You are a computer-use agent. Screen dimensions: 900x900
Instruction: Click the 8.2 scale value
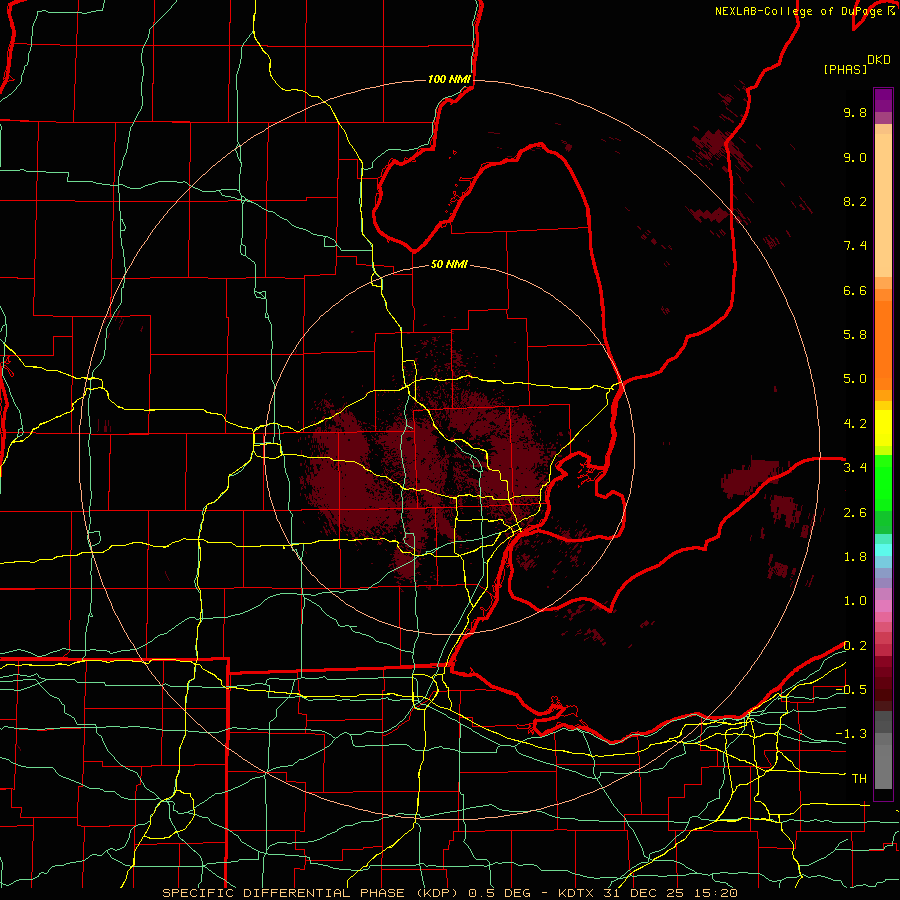855,201
